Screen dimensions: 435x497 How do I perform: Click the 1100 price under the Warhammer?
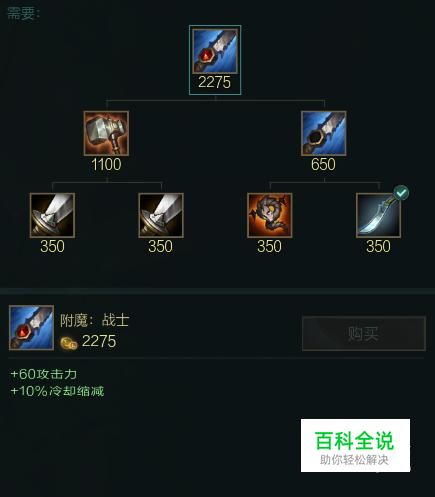(x=106, y=165)
